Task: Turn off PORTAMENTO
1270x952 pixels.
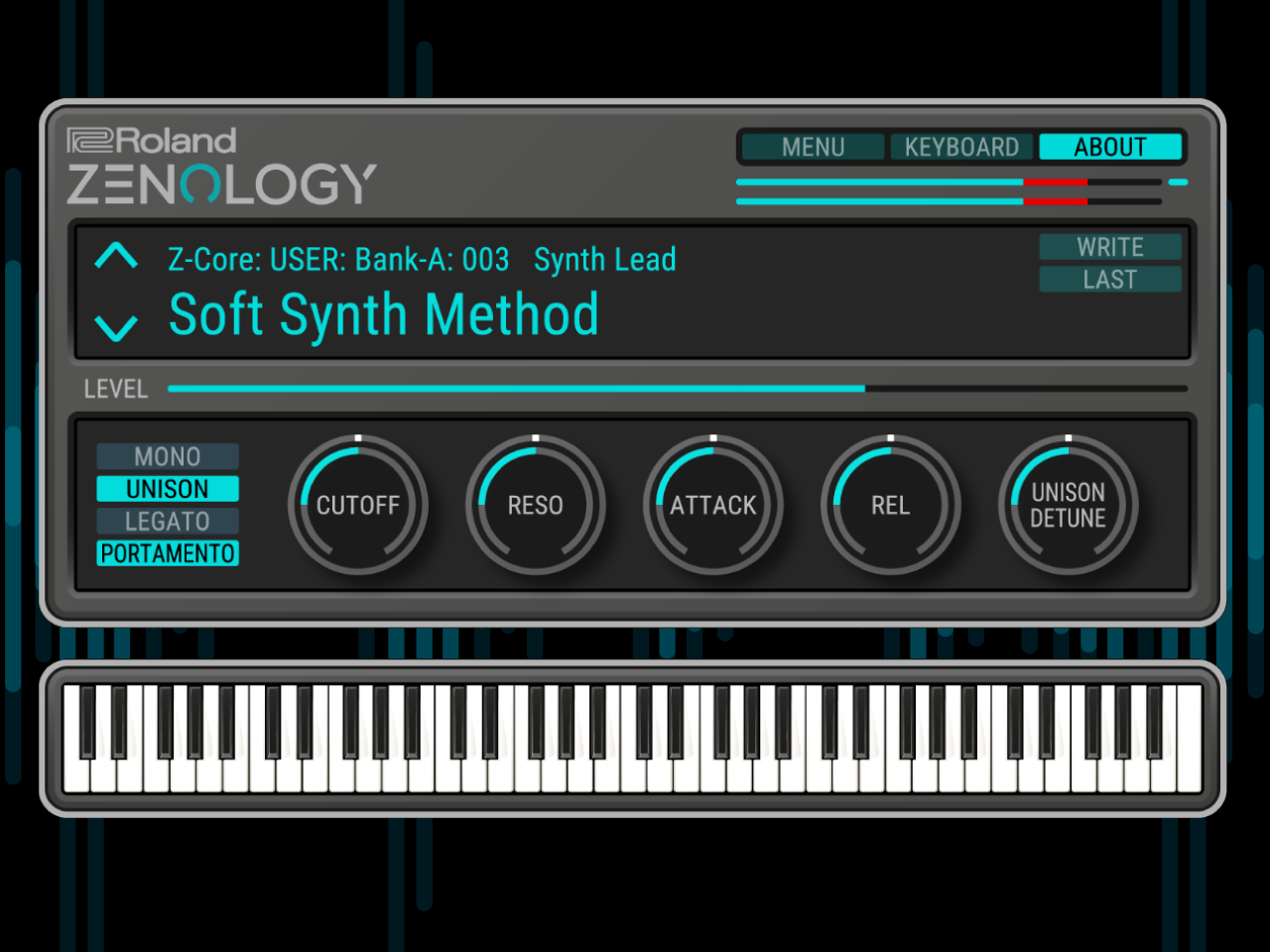Action: [x=168, y=553]
